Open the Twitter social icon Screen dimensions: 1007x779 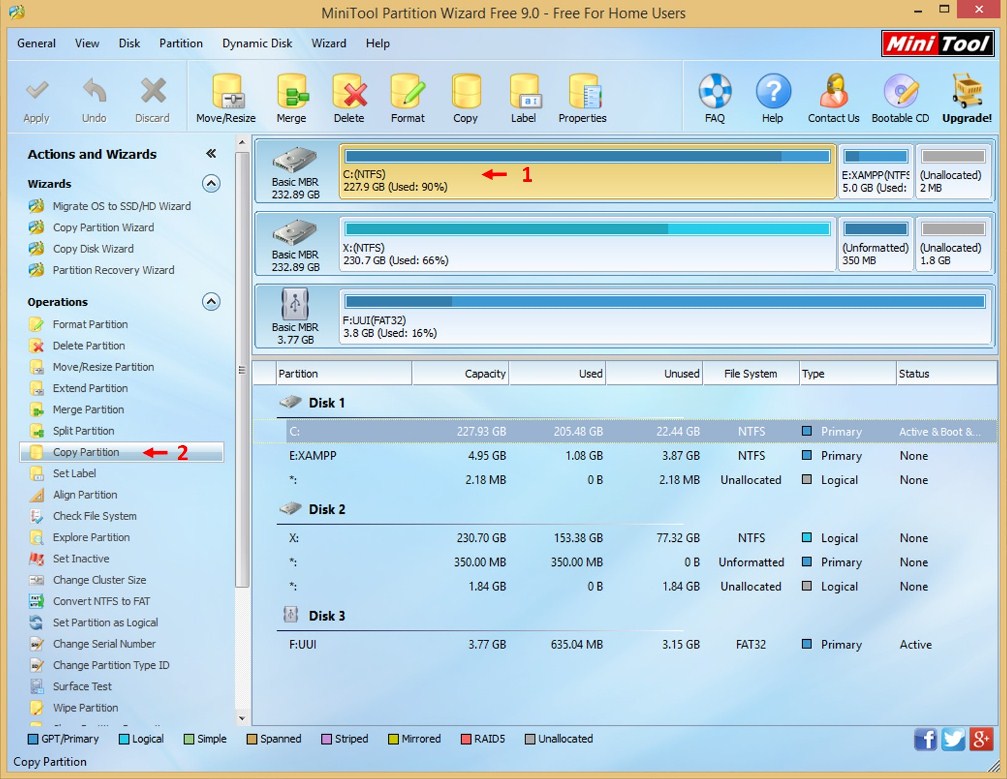tap(953, 739)
